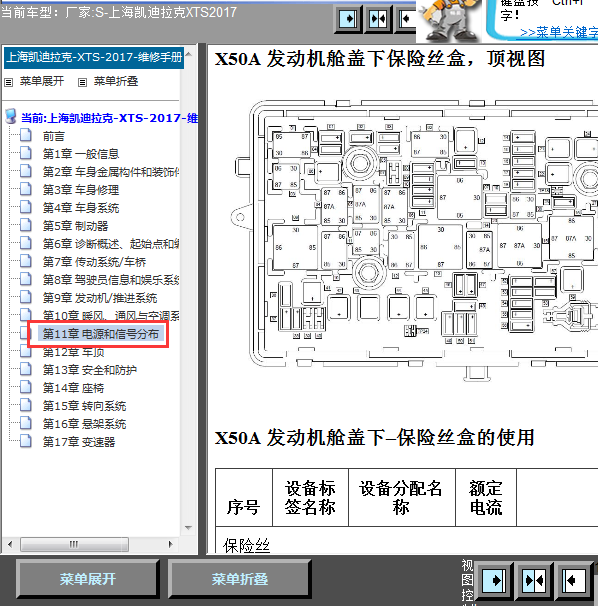This screenshot has height=606, width=598.
Task: Select chapter 第4章 车身系统
Action: click(x=81, y=208)
